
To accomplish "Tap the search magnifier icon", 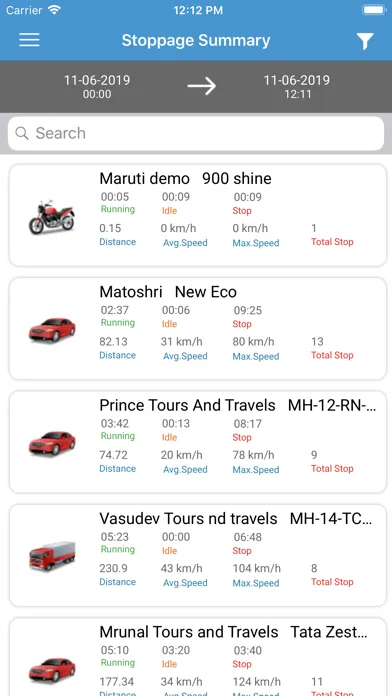I will click(x=22, y=133).
